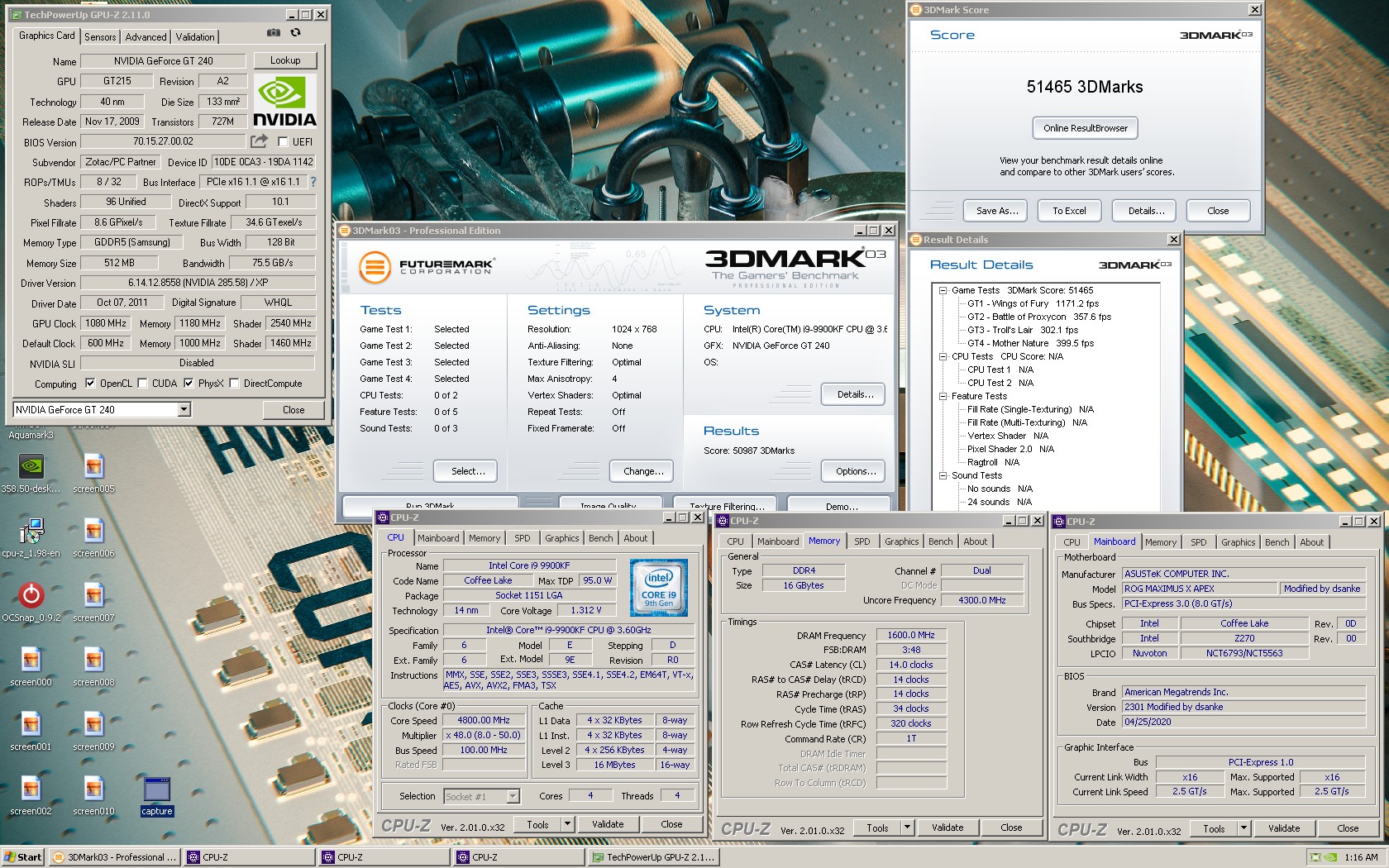1389x868 pixels.
Task: Click the Lookup button in GPU-Z
Action: [285, 60]
